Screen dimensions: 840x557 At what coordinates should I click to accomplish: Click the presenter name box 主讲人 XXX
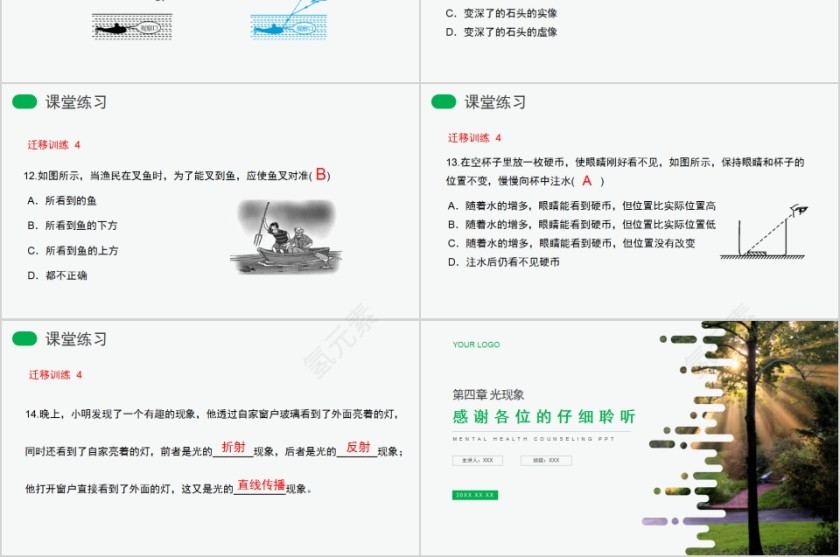click(x=477, y=460)
